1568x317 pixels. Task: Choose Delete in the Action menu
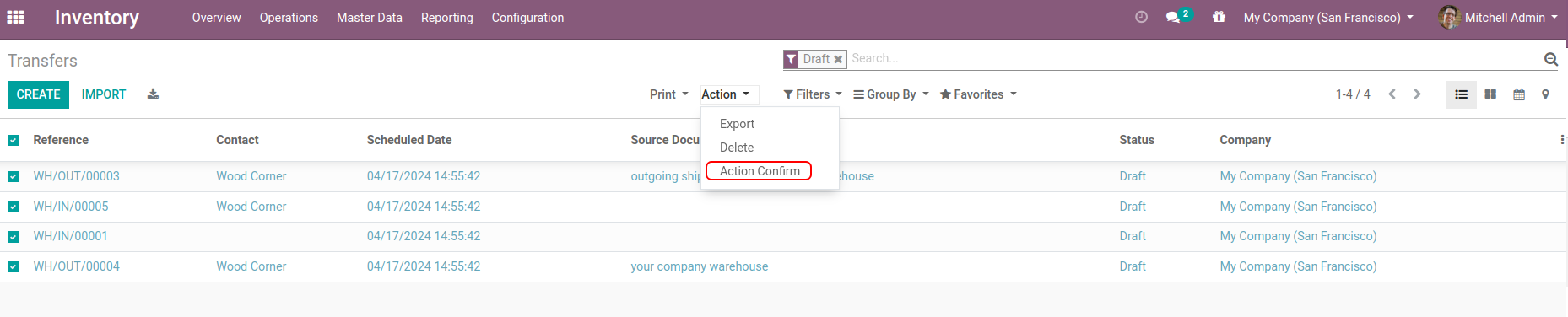pyautogui.click(x=737, y=148)
